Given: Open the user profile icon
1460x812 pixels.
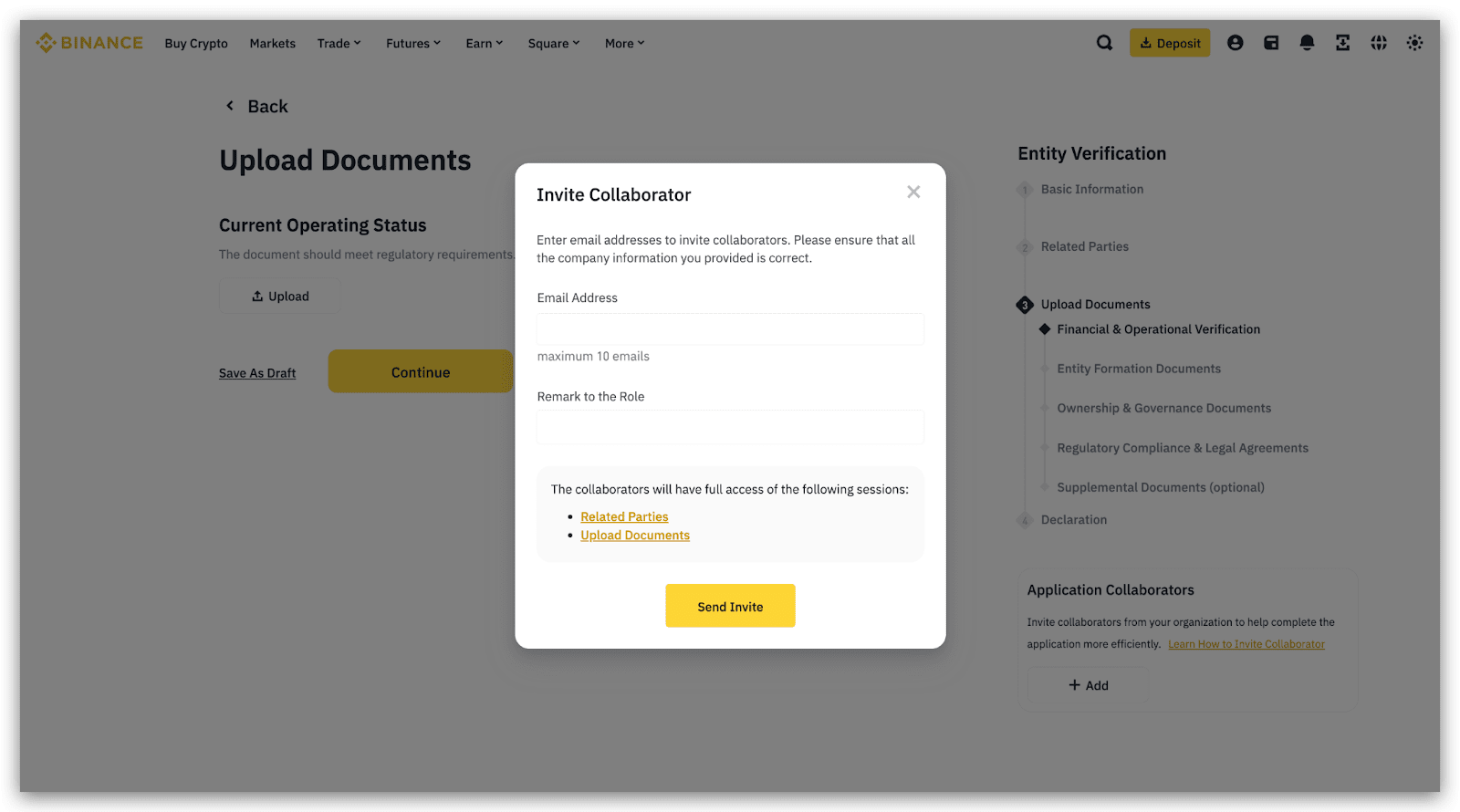Looking at the screenshot, I should pyautogui.click(x=1235, y=43).
